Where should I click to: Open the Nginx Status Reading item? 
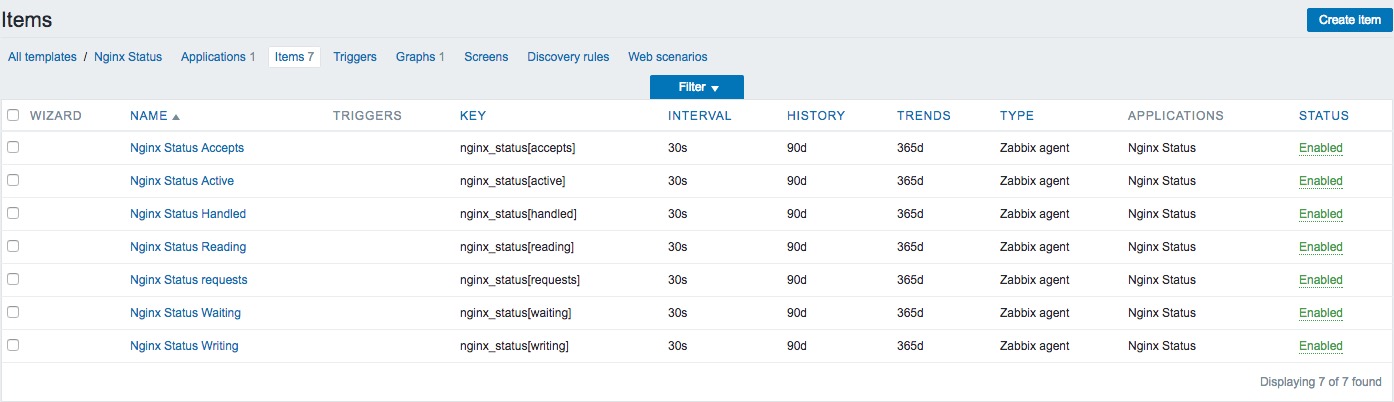(188, 247)
